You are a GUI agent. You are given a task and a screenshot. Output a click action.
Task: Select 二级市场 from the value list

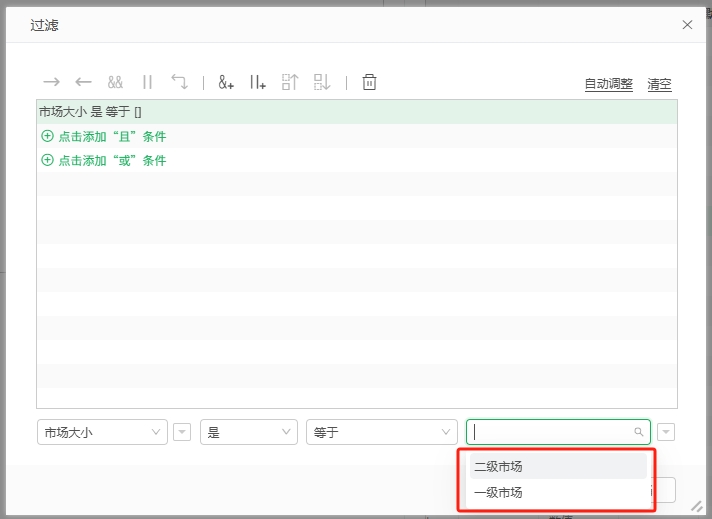[498, 467]
